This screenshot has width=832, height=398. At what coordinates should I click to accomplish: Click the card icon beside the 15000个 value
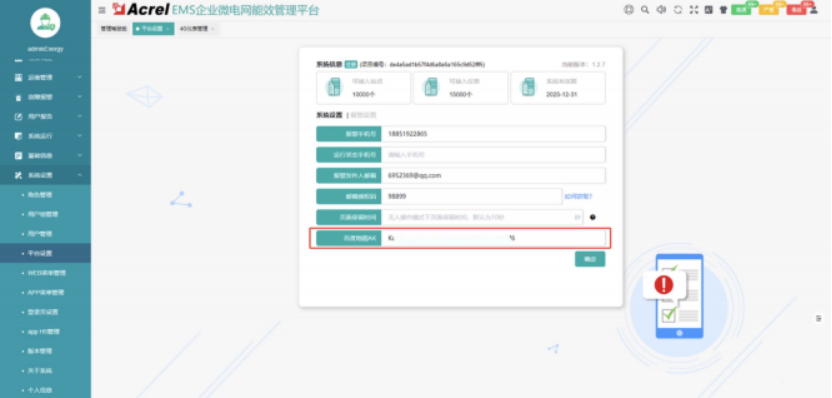(431, 87)
